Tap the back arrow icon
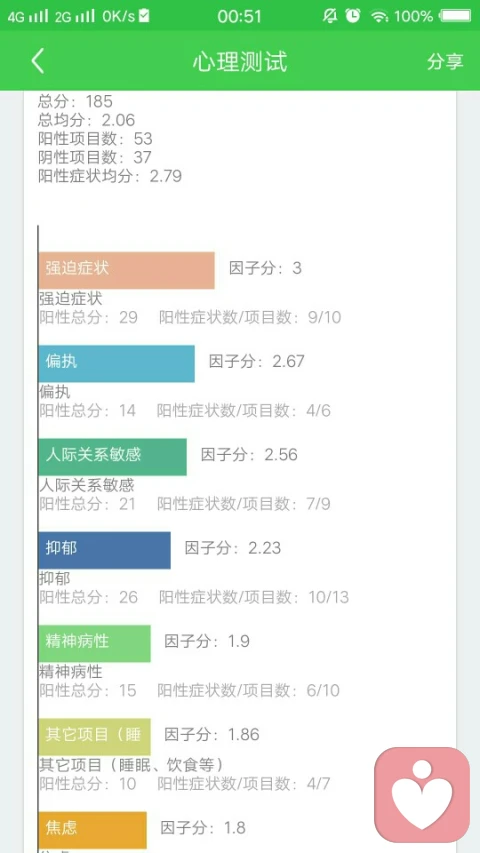 click(x=38, y=61)
